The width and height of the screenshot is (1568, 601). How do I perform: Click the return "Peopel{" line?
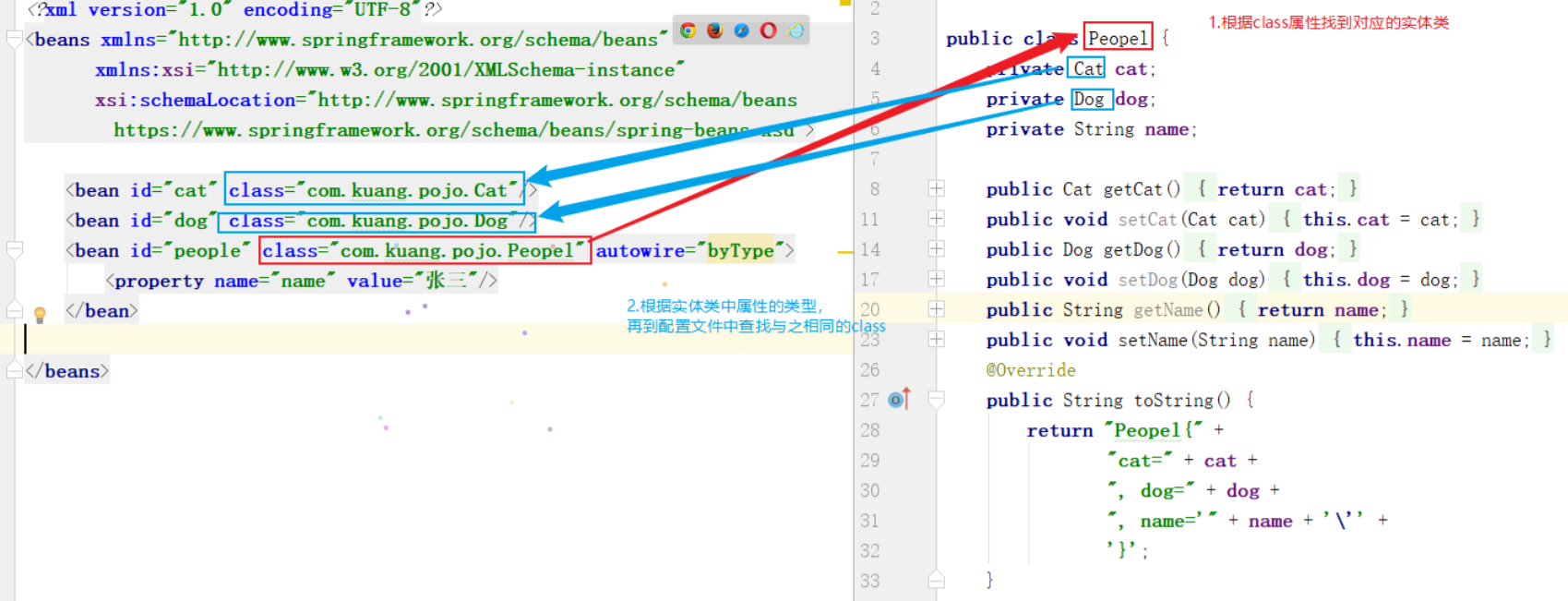(x=1125, y=430)
